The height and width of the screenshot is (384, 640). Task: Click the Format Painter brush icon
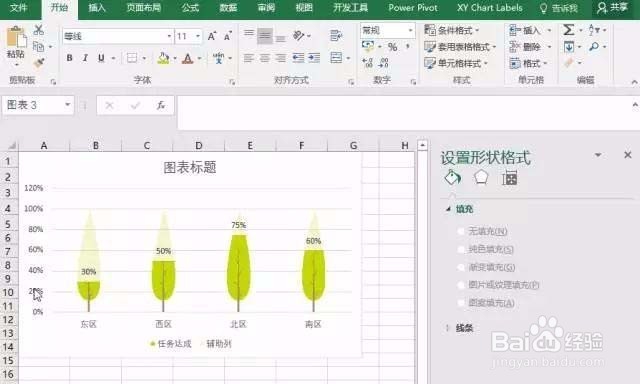pyautogui.click(x=39, y=63)
